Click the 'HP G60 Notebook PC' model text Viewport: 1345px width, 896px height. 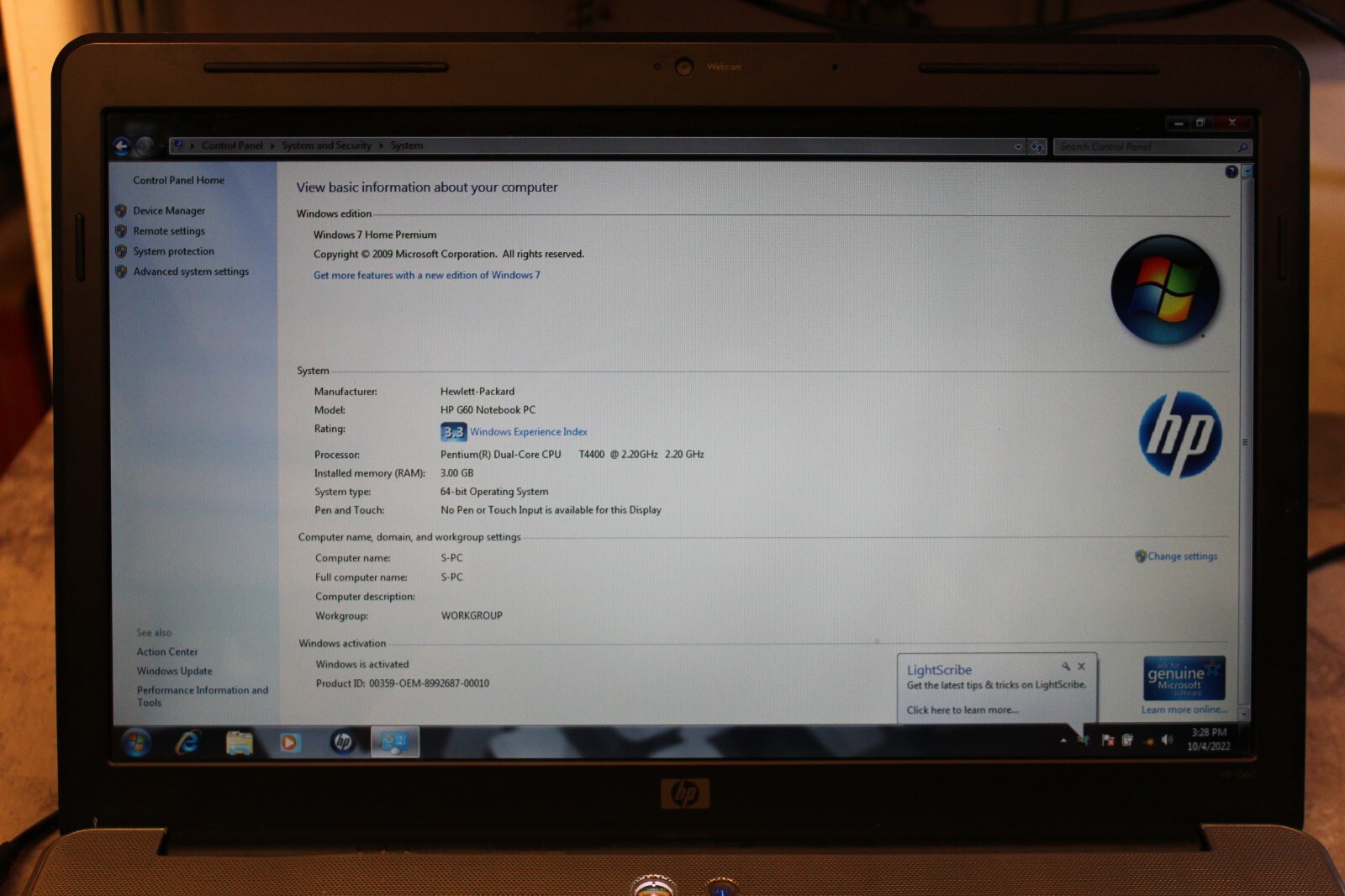click(488, 410)
